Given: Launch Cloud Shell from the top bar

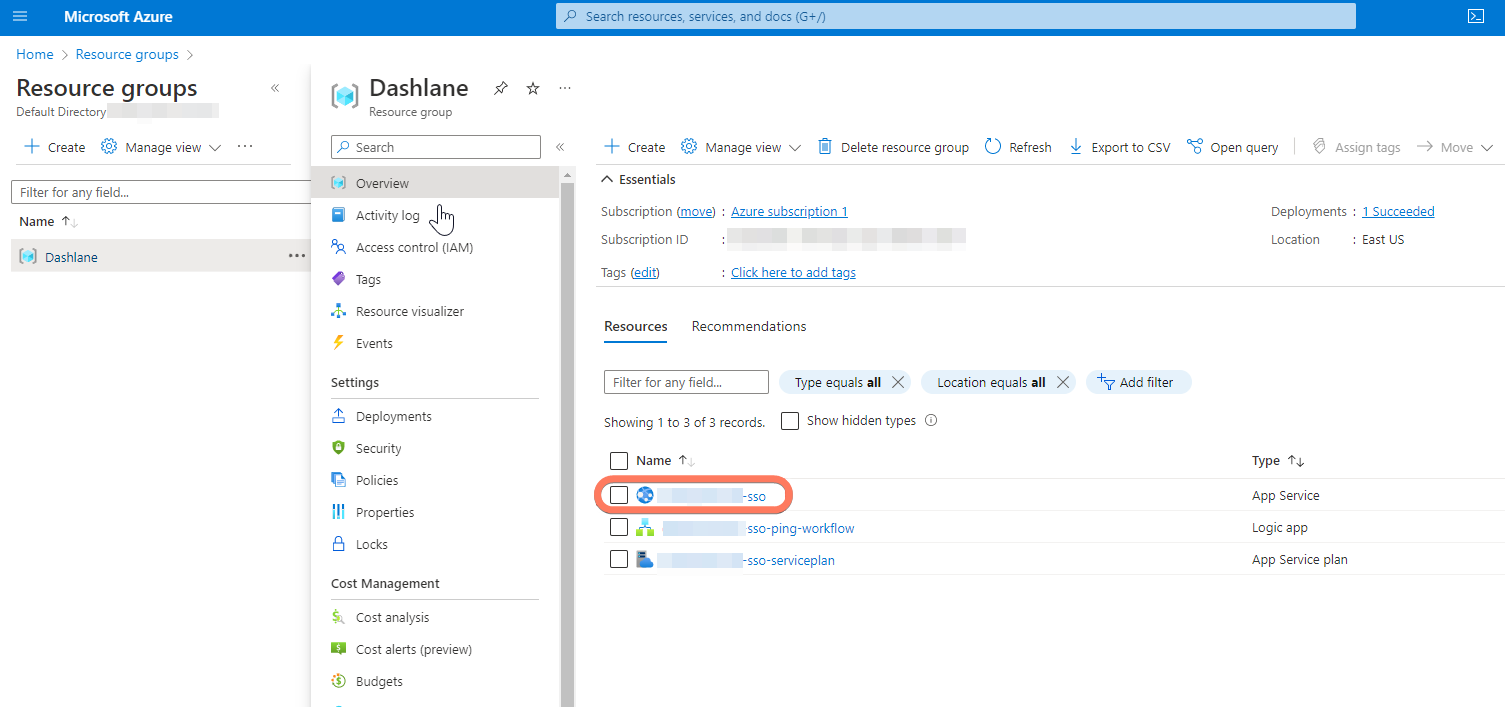Looking at the screenshot, I should coord(1475,16).
